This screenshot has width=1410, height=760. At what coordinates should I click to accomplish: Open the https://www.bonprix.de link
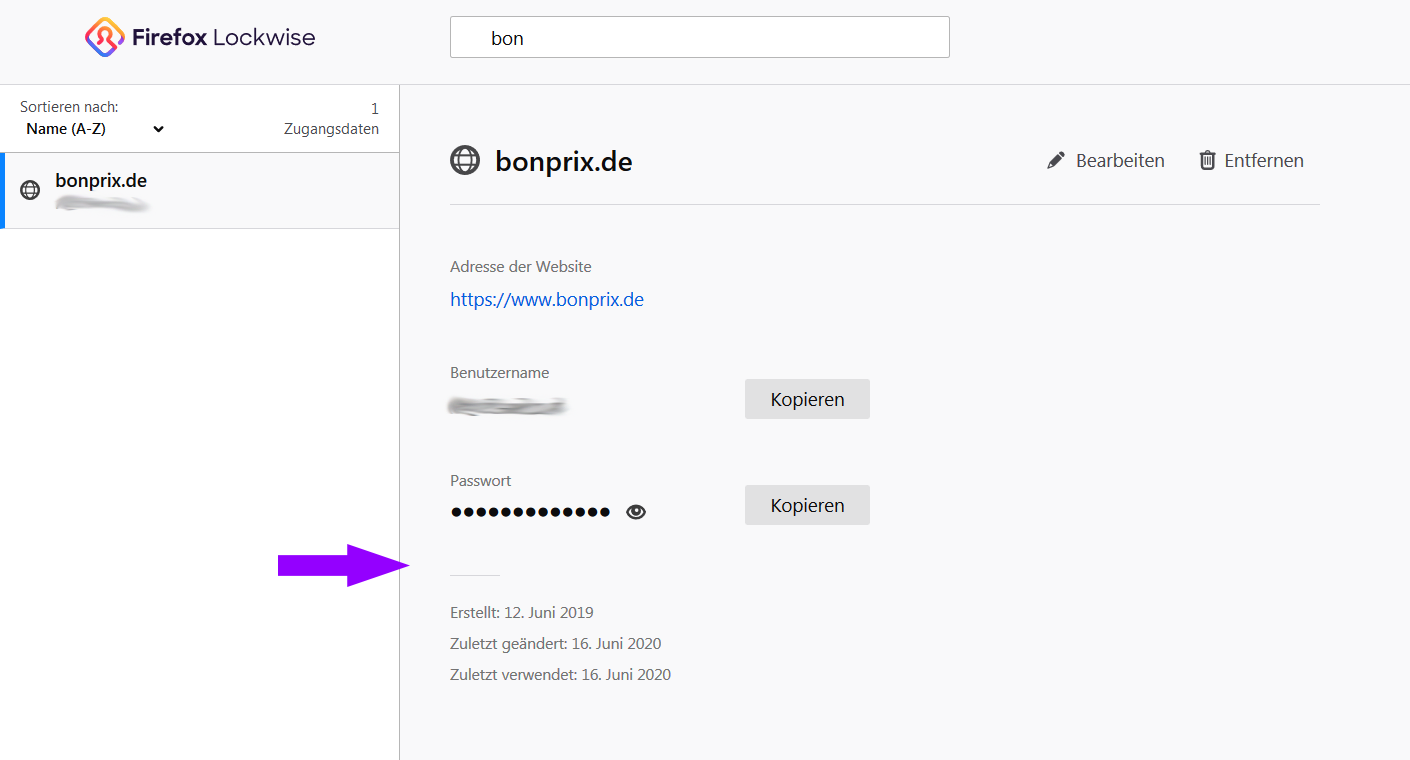pyautogui.click(x=547, y=299)
